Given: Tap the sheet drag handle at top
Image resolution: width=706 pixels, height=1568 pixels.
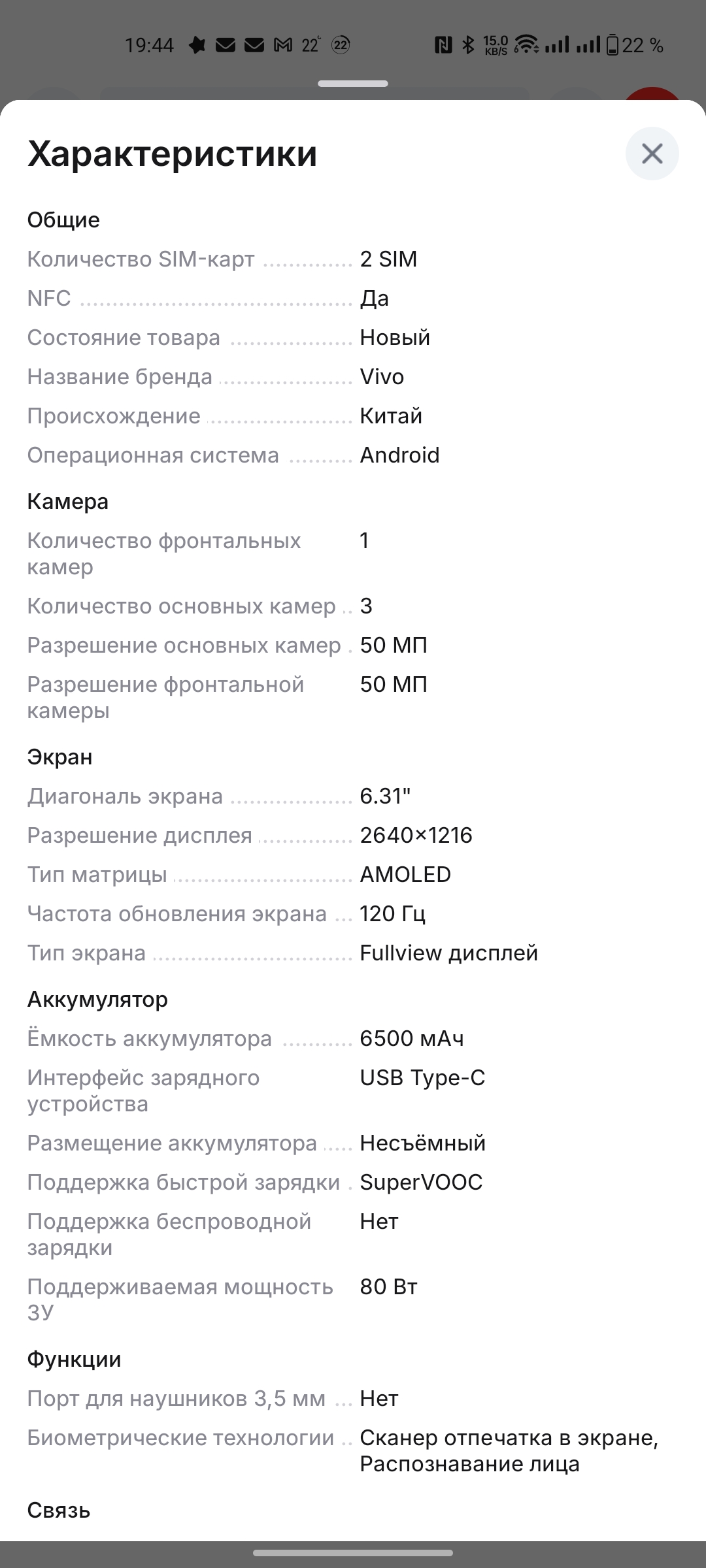Looking at the screenshot, I should click(353, 84).
